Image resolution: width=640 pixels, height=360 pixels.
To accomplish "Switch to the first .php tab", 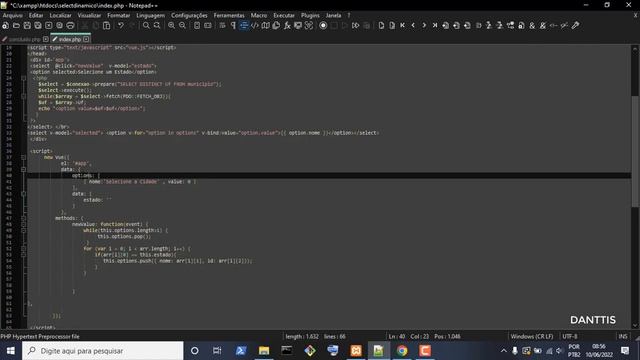I will tap(24, 39).
